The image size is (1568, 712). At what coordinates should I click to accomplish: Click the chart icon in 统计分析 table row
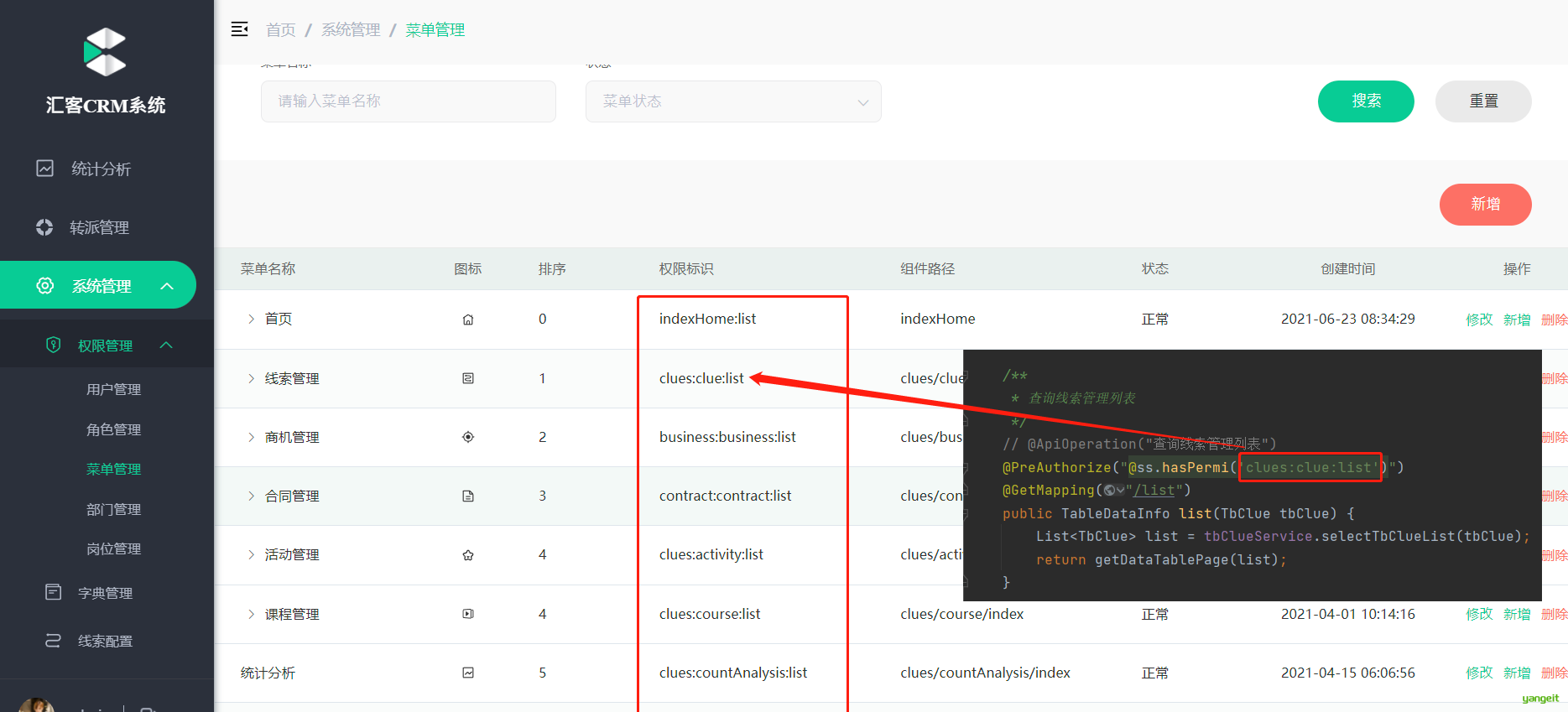click(468, 673)
